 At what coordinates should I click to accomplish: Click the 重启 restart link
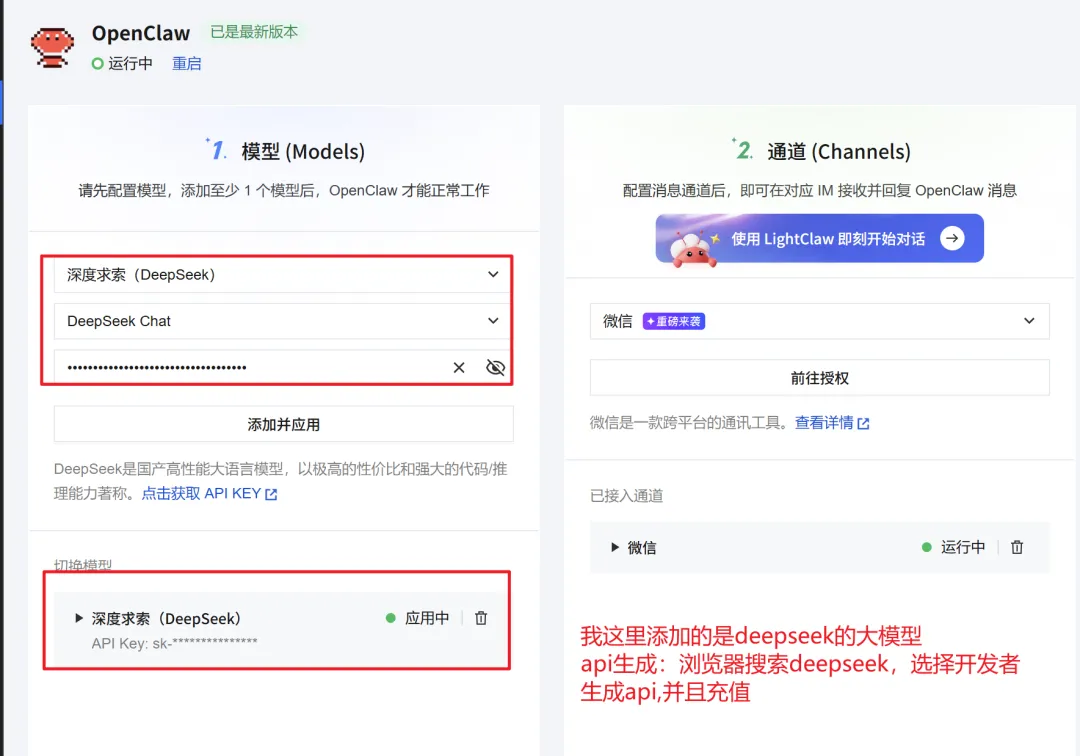(x=187, y=63)
